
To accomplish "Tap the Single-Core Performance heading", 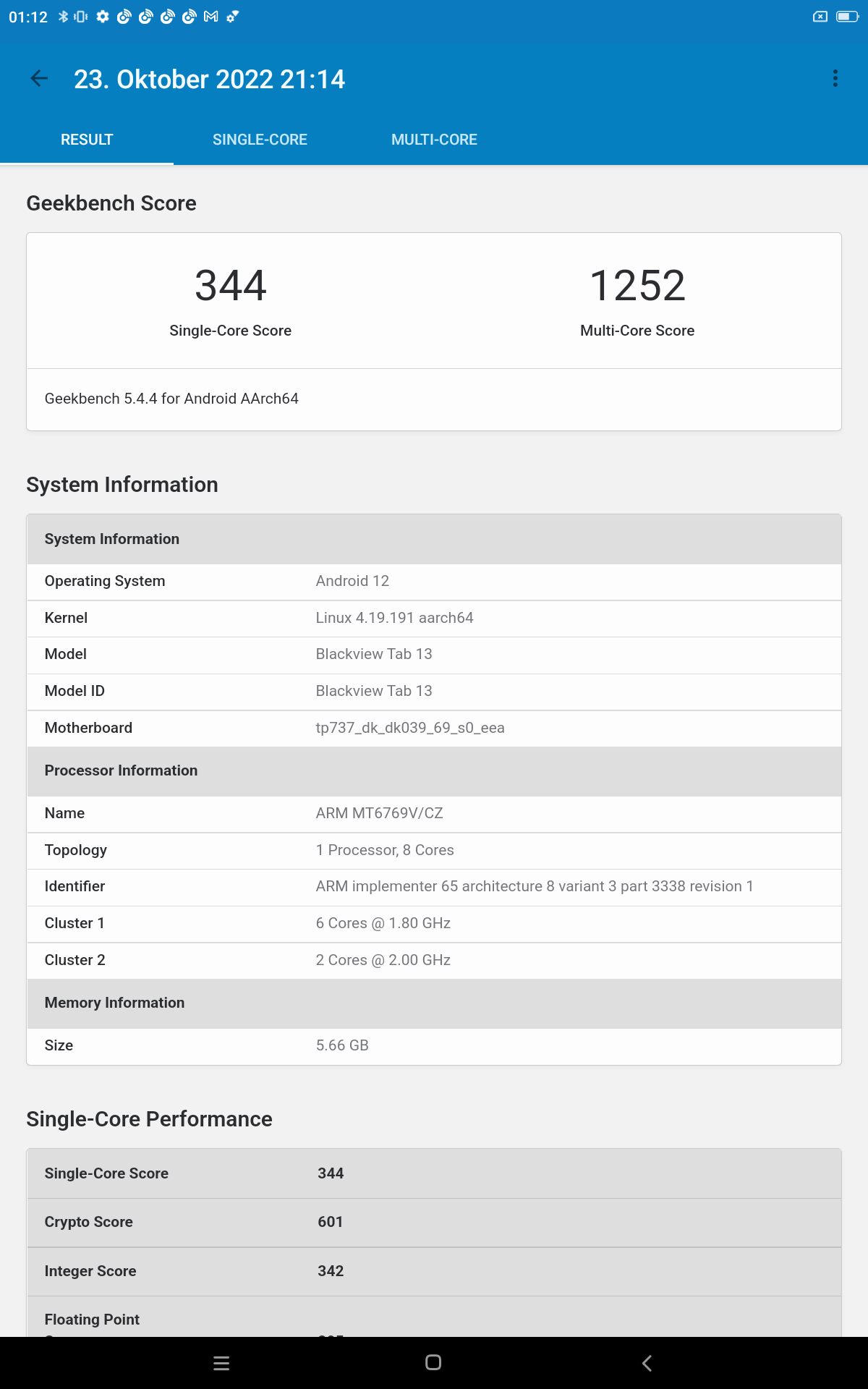I will tap(149, 1119).
